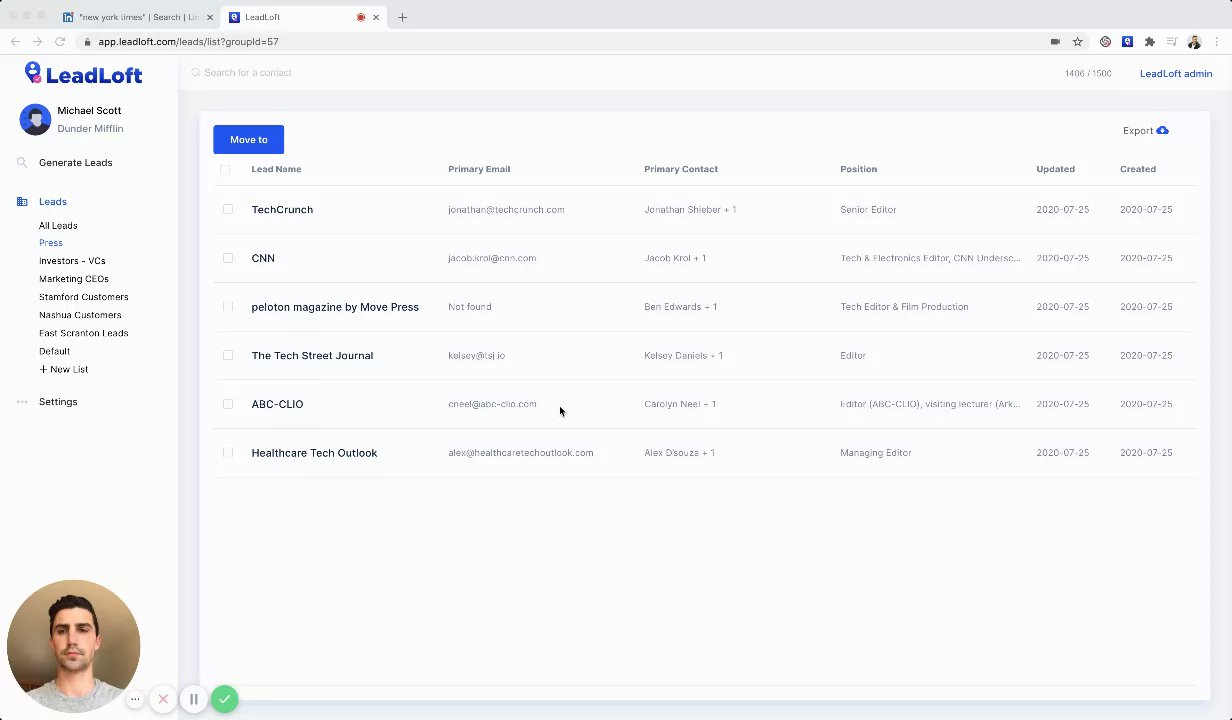Click the recorder more options dots button
1232x720 pixels.
coord(135,699)
